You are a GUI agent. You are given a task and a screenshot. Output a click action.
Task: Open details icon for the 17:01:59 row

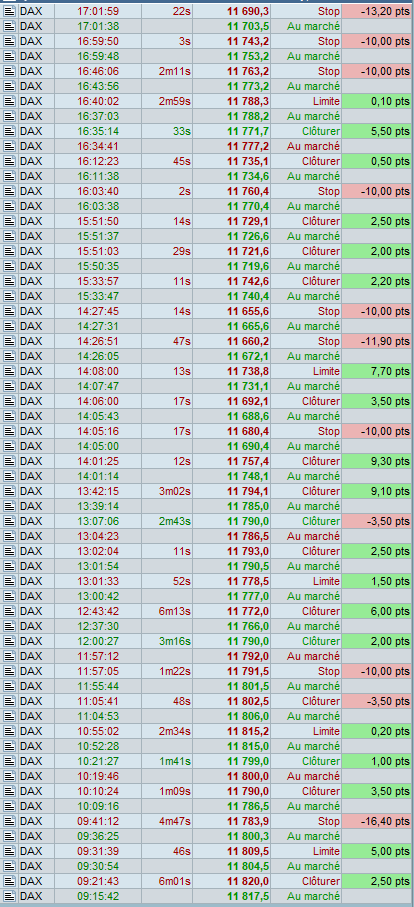[x=9, y=11]
